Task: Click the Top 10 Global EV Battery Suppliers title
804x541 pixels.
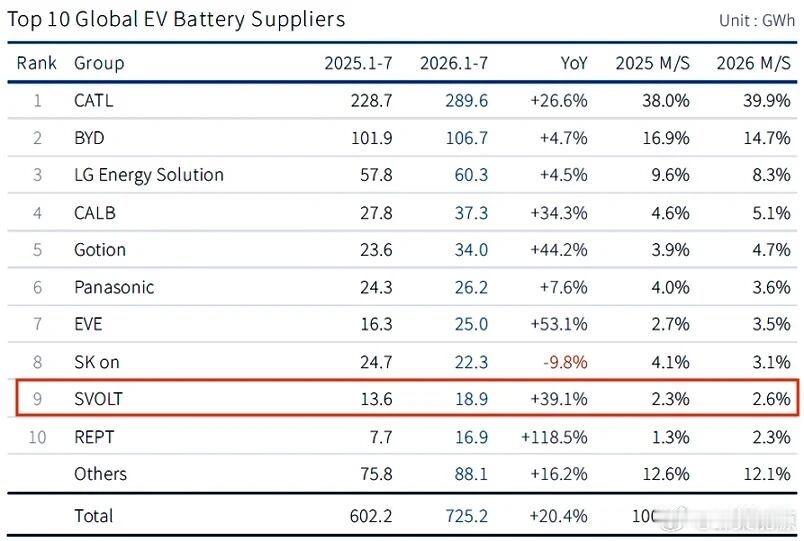Action: 176,19
